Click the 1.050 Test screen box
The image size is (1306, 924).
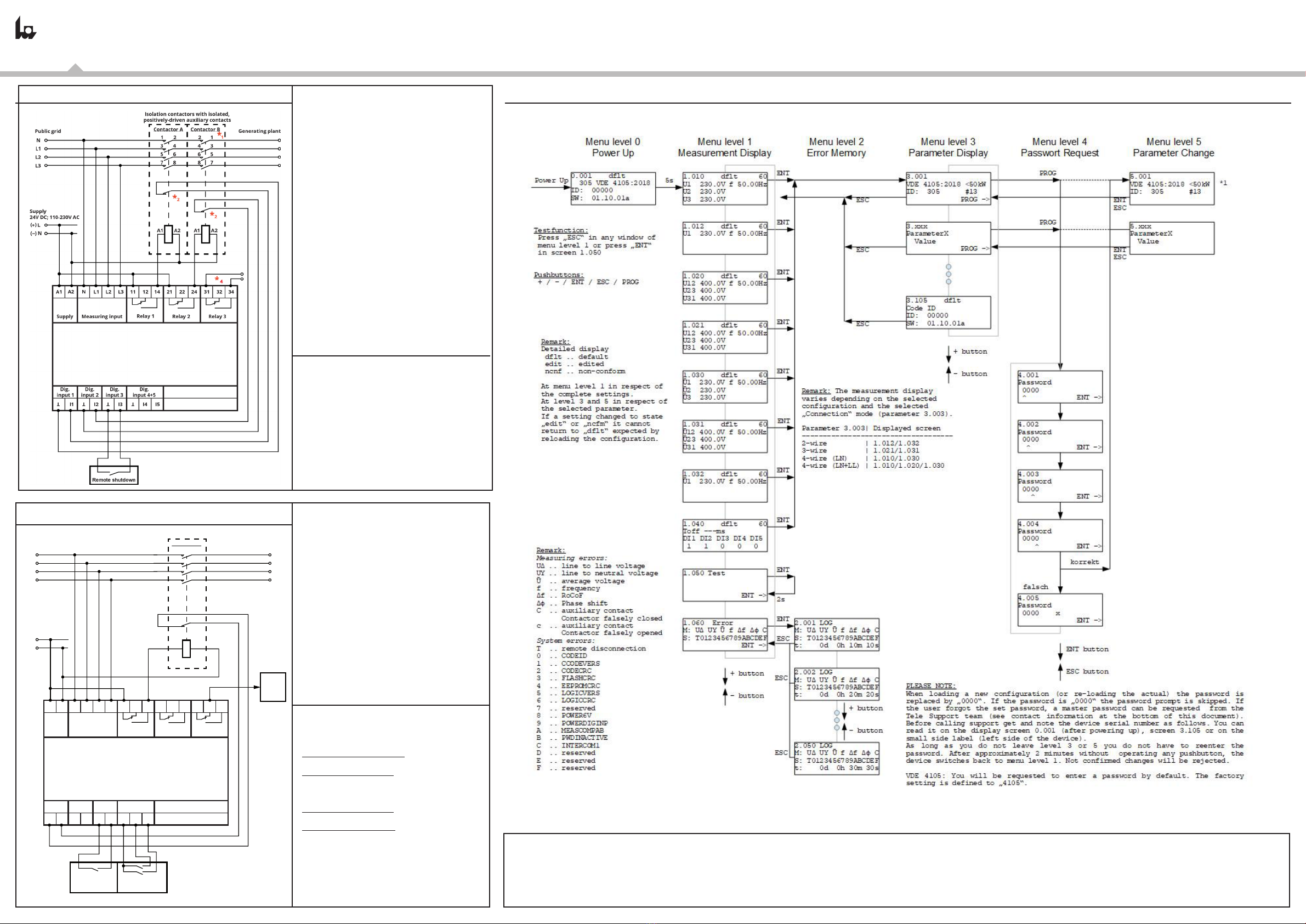[725, 585]
